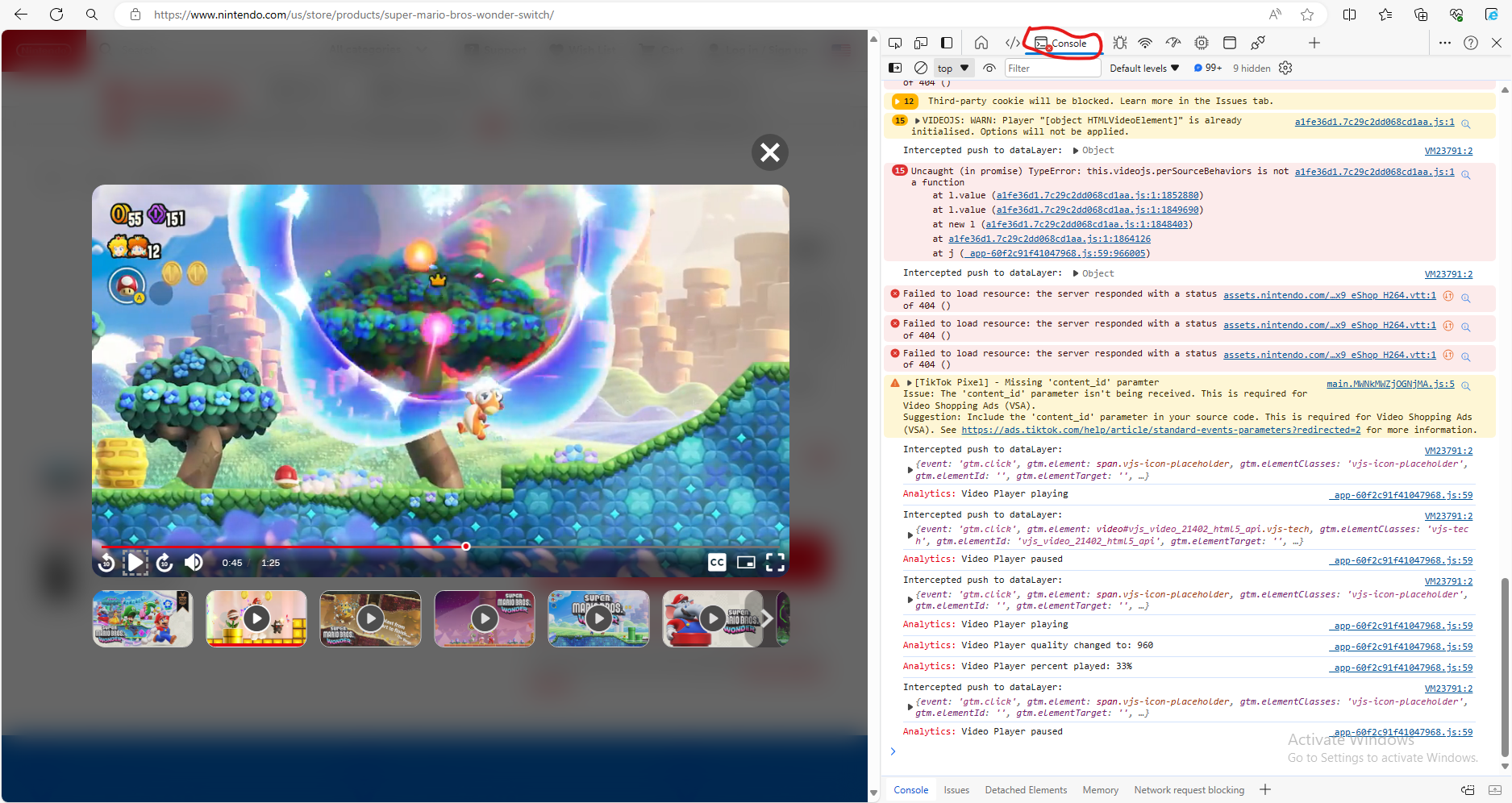Switch to Detached Elements drawer tab

1026,790
